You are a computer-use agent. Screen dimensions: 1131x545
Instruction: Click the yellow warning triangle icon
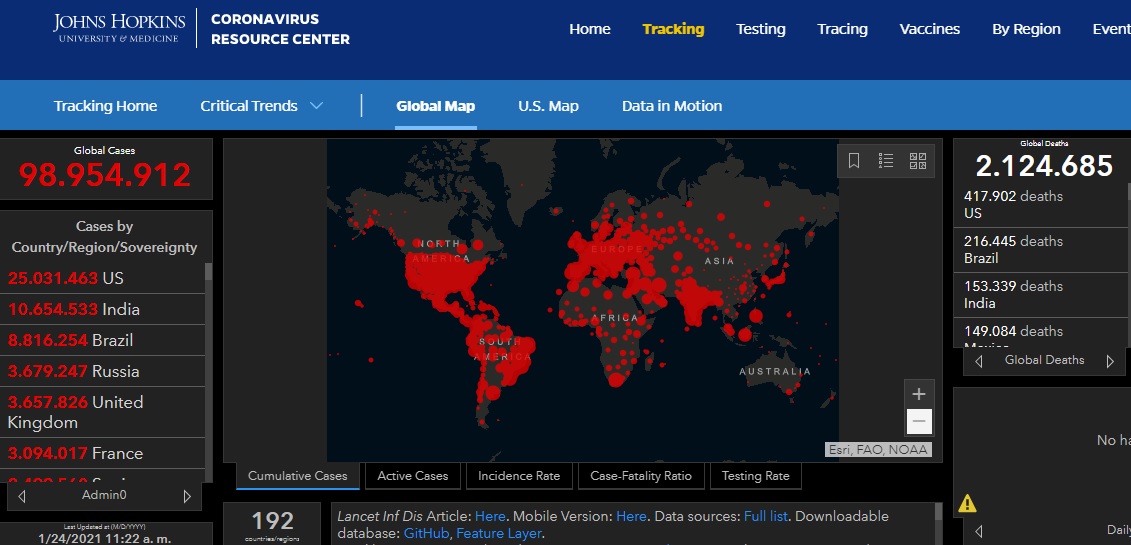[x=967, y=503]
